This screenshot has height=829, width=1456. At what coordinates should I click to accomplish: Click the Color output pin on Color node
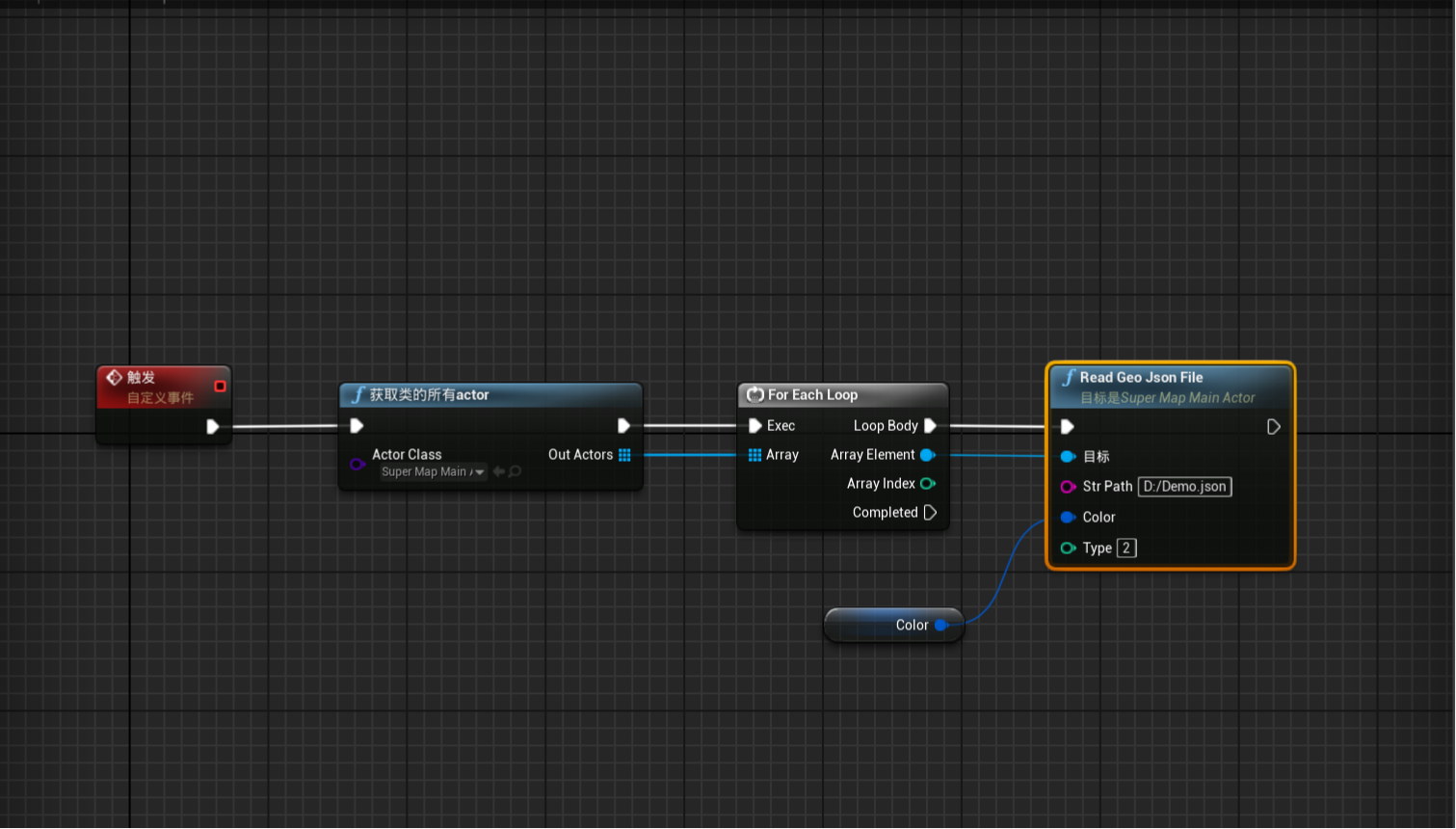tap(940, 625)
